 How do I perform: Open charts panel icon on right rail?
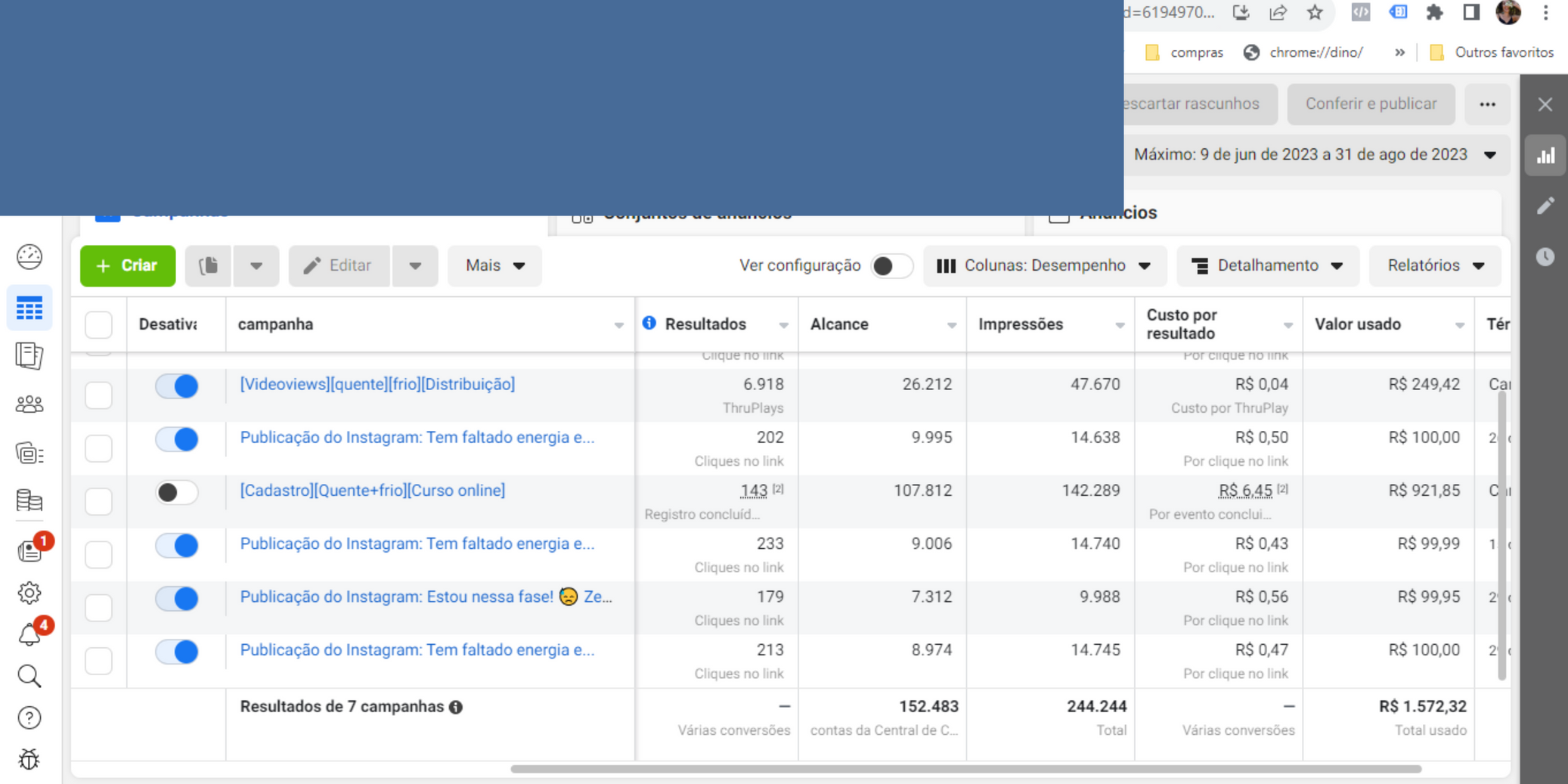(x=1545, y=156)
